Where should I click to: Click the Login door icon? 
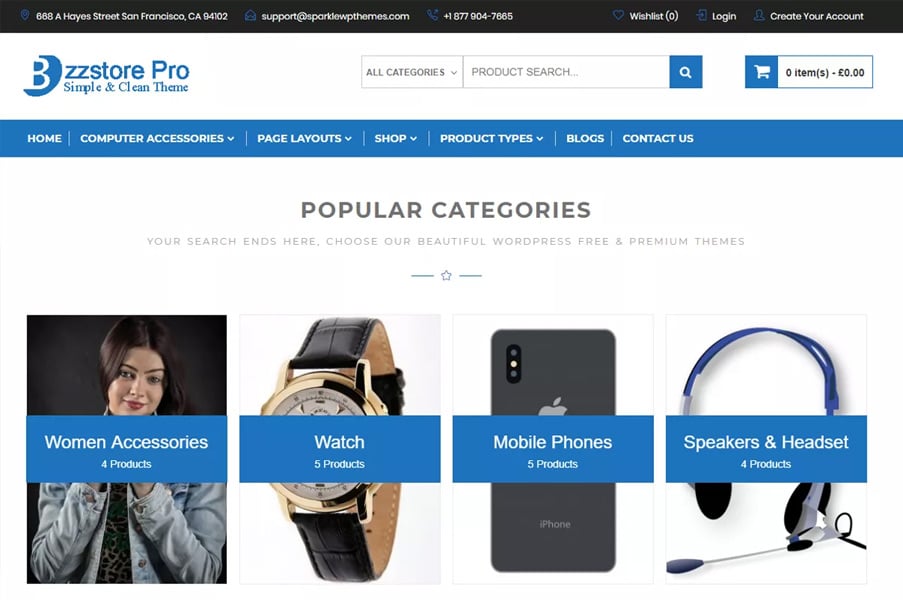click(701, 16)
